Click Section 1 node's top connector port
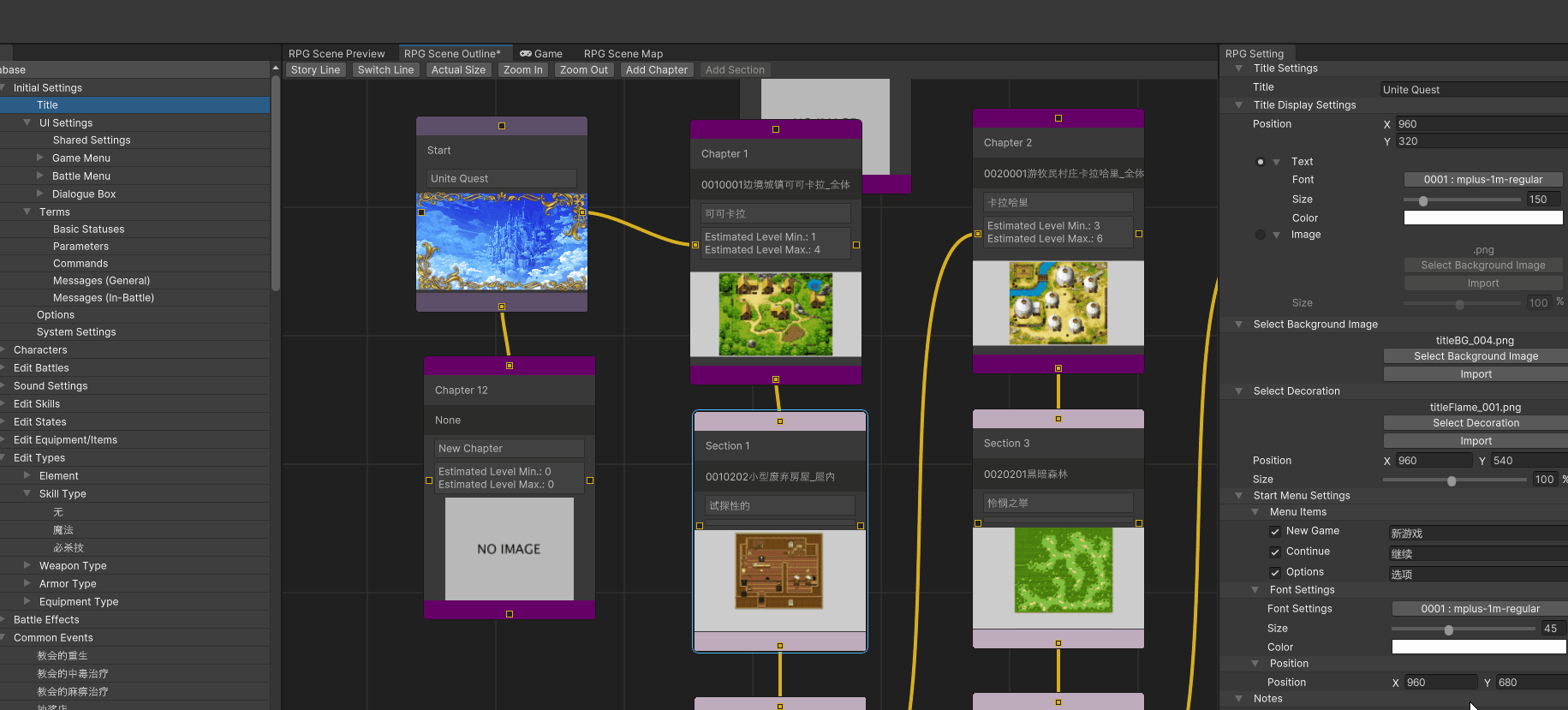This screenshot has width=1568, height=710. pyautogui.click(x=780, y=421)
